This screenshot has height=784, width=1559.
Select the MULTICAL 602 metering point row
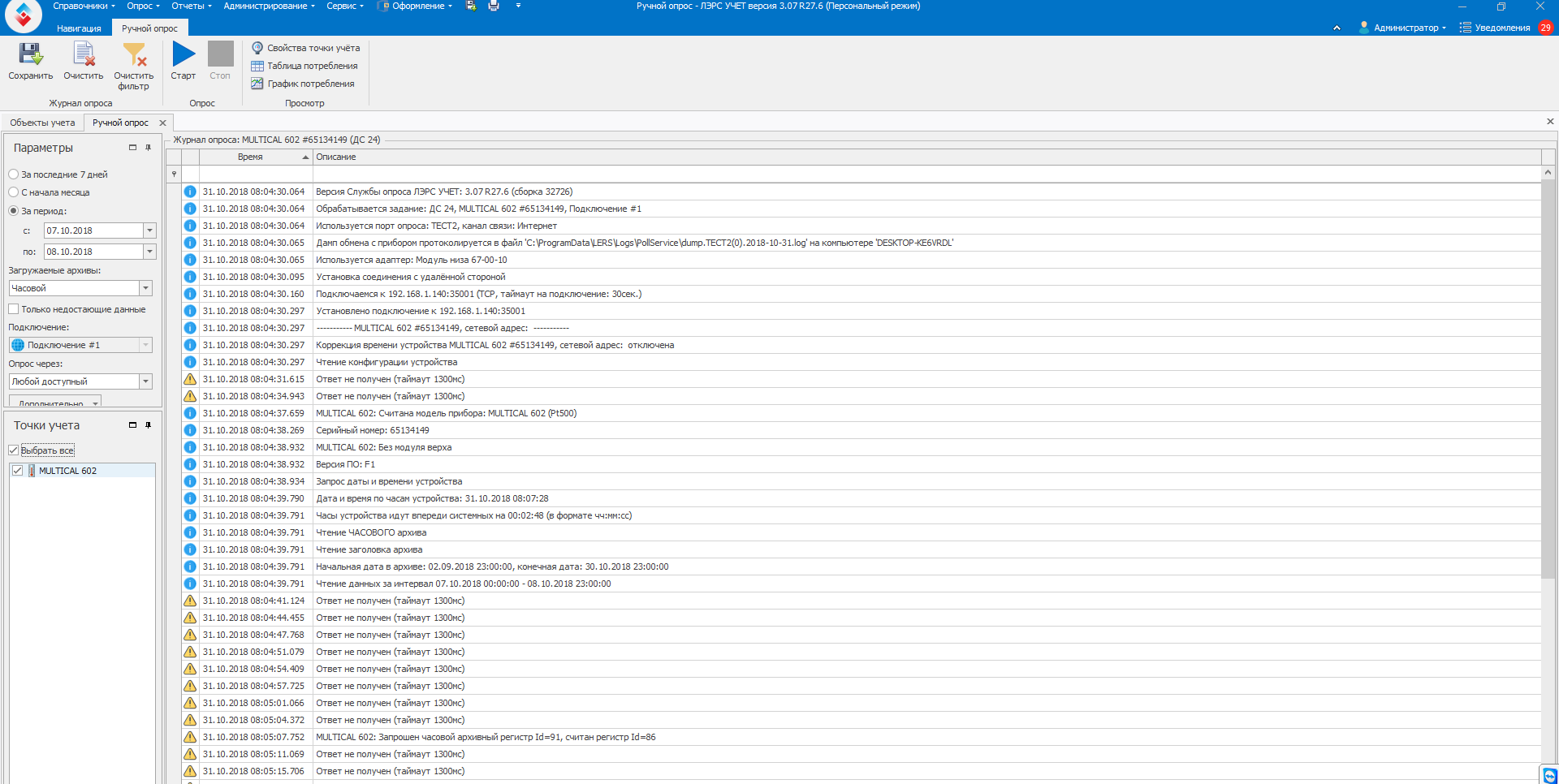[83, 471]
